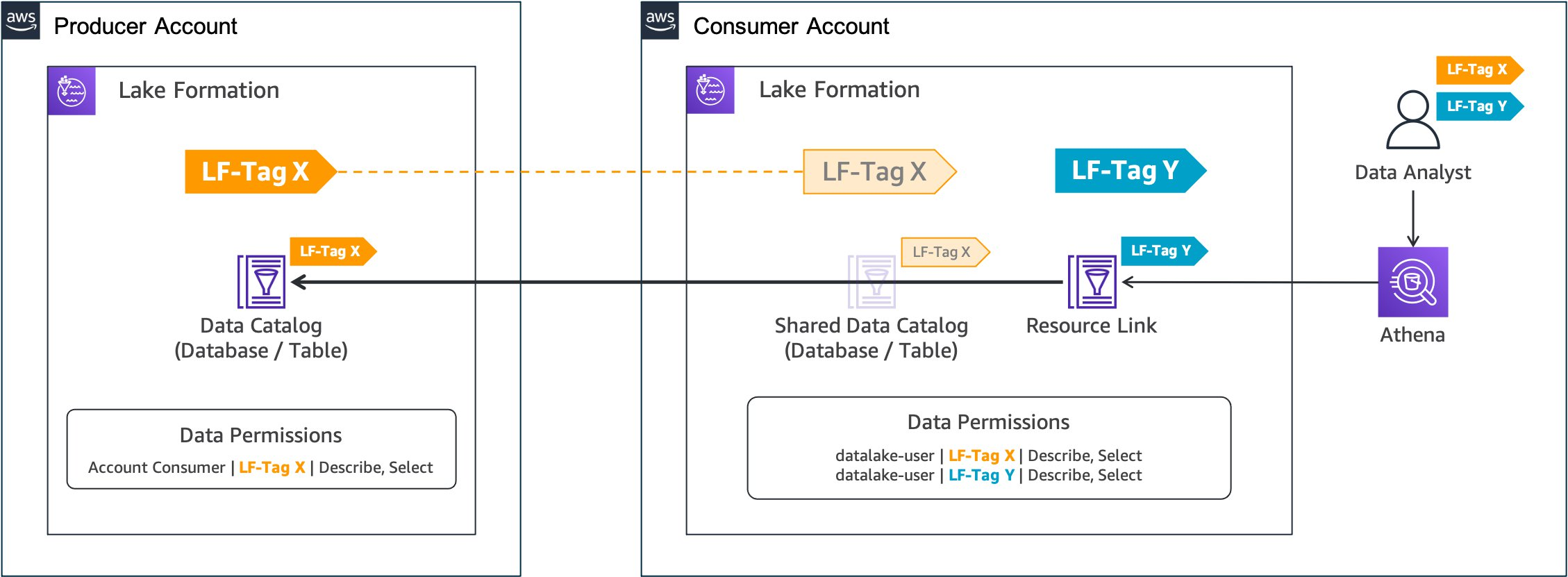Click the large orange LF-Tag X in Producer
Screen dimensions: 1568x577
(x=260, y=172)
